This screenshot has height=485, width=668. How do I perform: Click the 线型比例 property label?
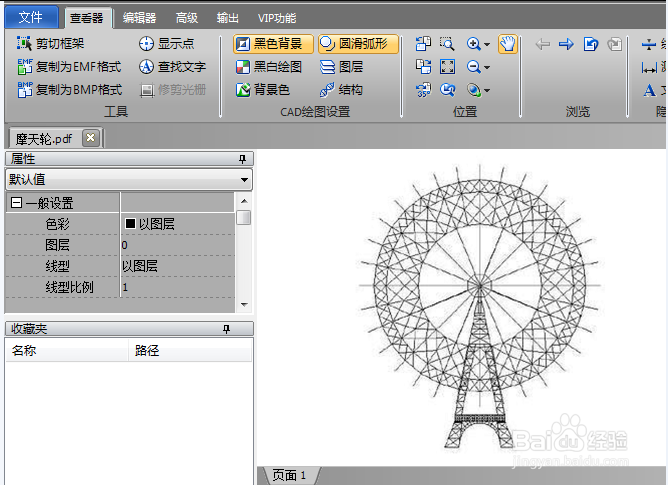pyautogui.click(x=69, y=287)
